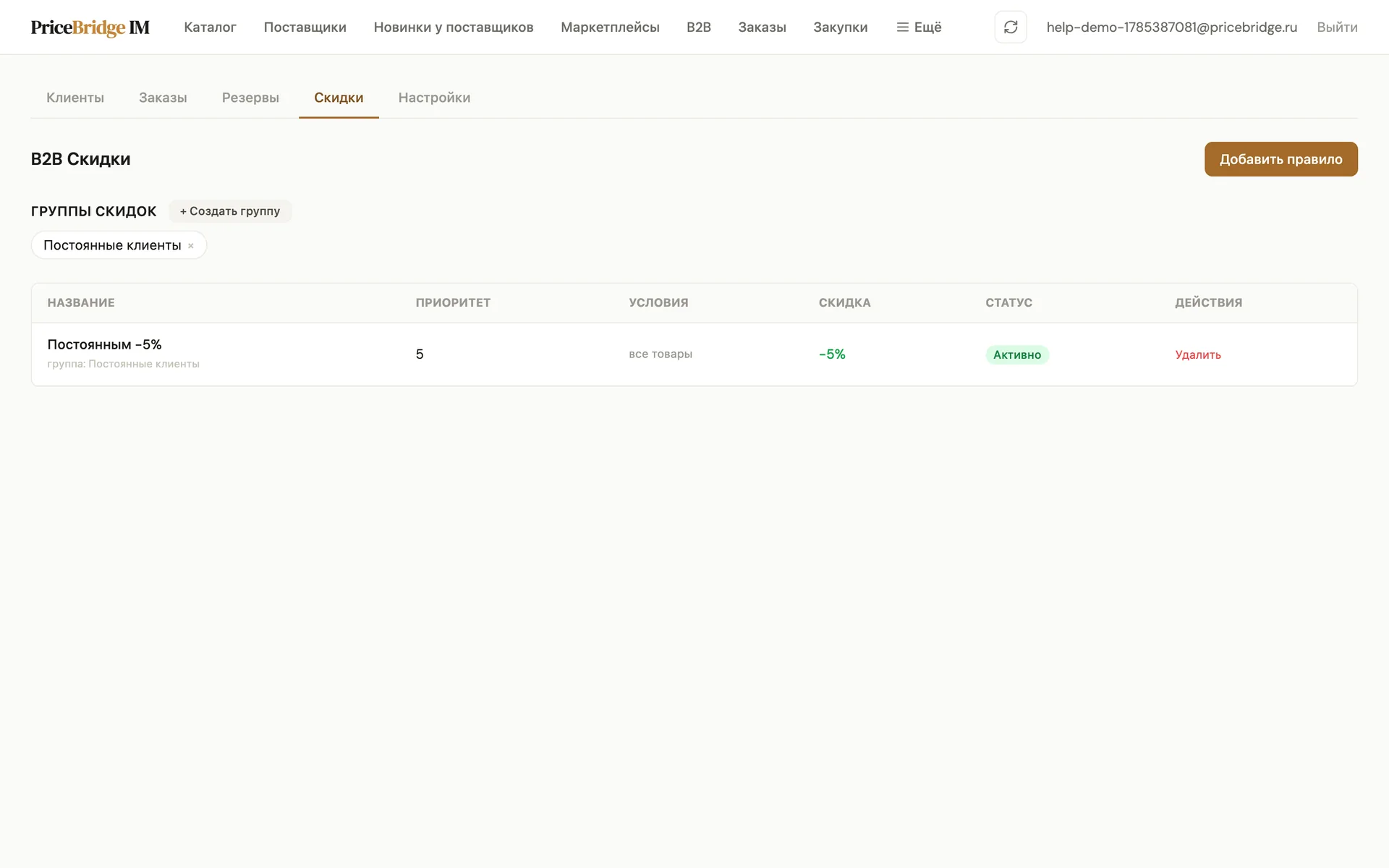Click the ПРИОРИТЕТ column header
1389x868 pixels.
click(453, 302)
